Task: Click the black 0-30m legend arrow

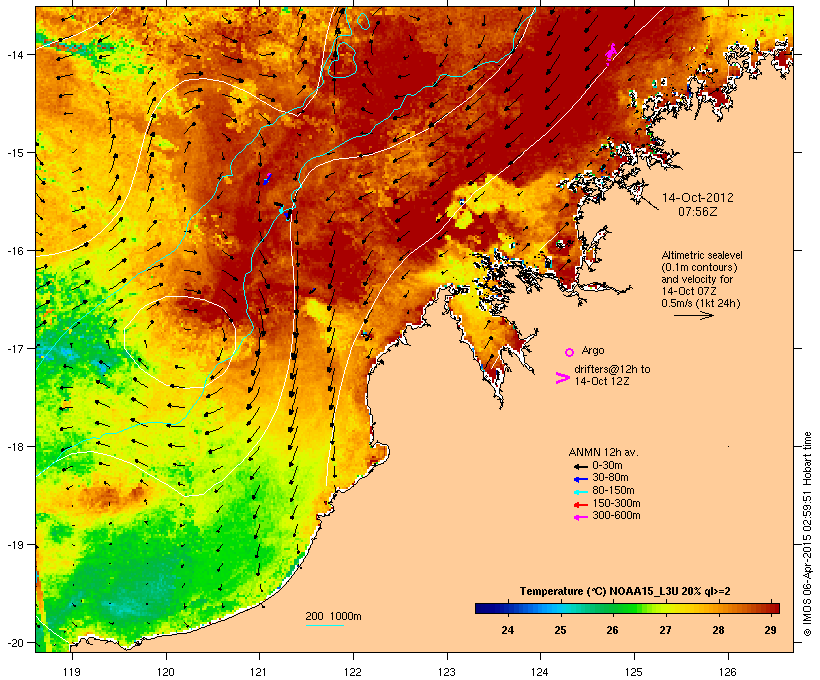Action: point(580,466)
